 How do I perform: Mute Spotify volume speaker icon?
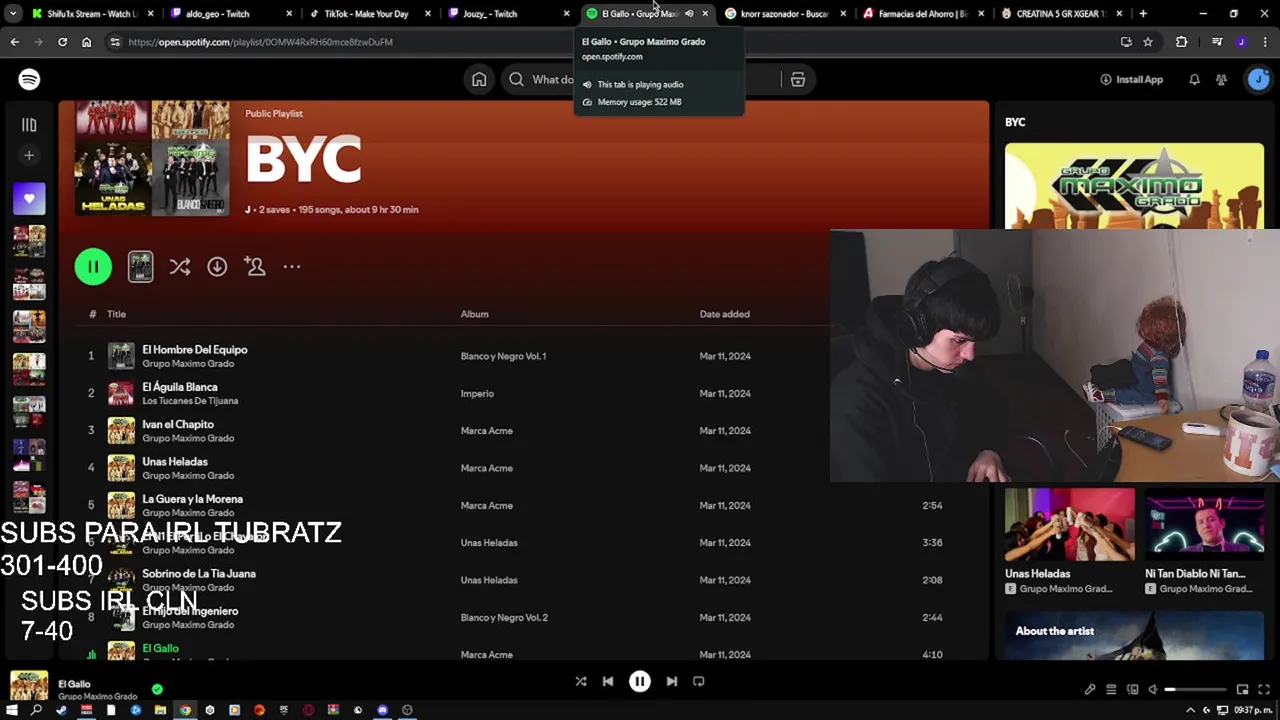(x=1153, y=689)
